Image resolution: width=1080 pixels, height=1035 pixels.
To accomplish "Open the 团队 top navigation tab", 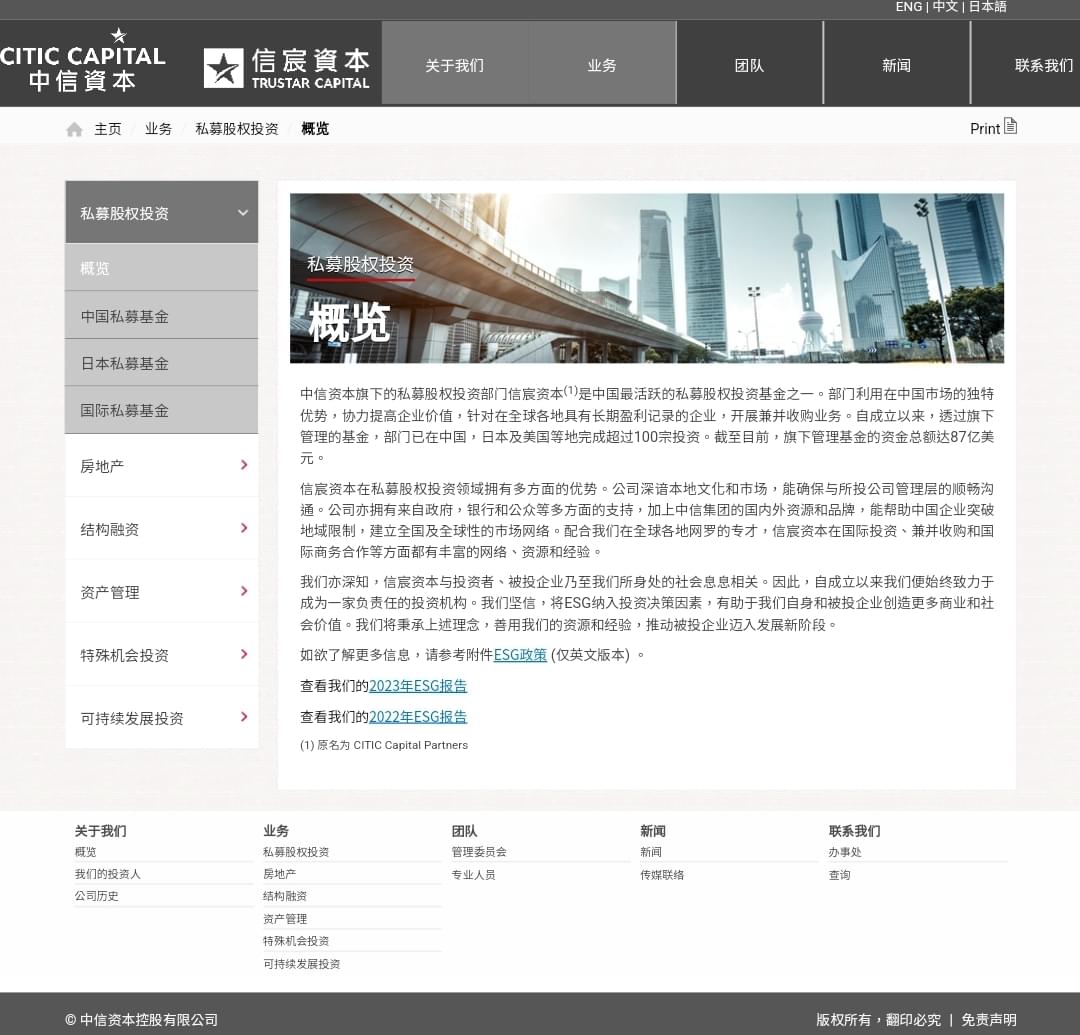I will click(749, 65).
